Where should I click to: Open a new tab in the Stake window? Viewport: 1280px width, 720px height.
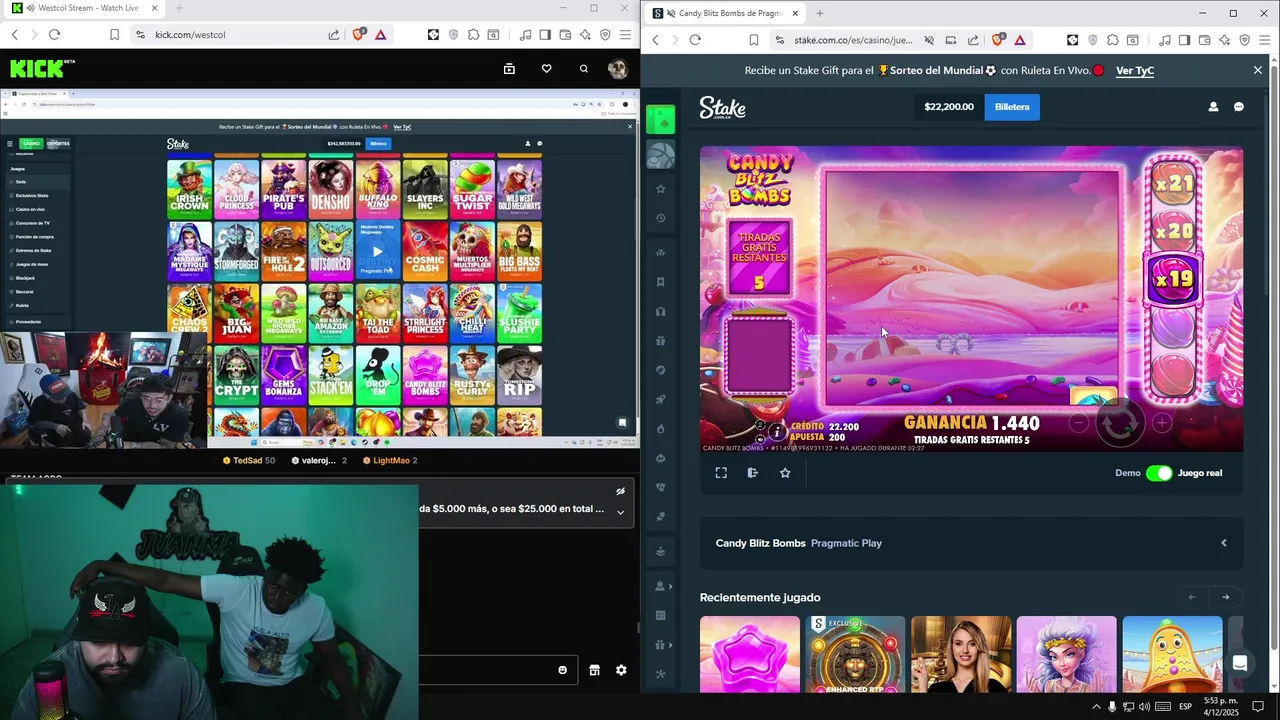820,13
